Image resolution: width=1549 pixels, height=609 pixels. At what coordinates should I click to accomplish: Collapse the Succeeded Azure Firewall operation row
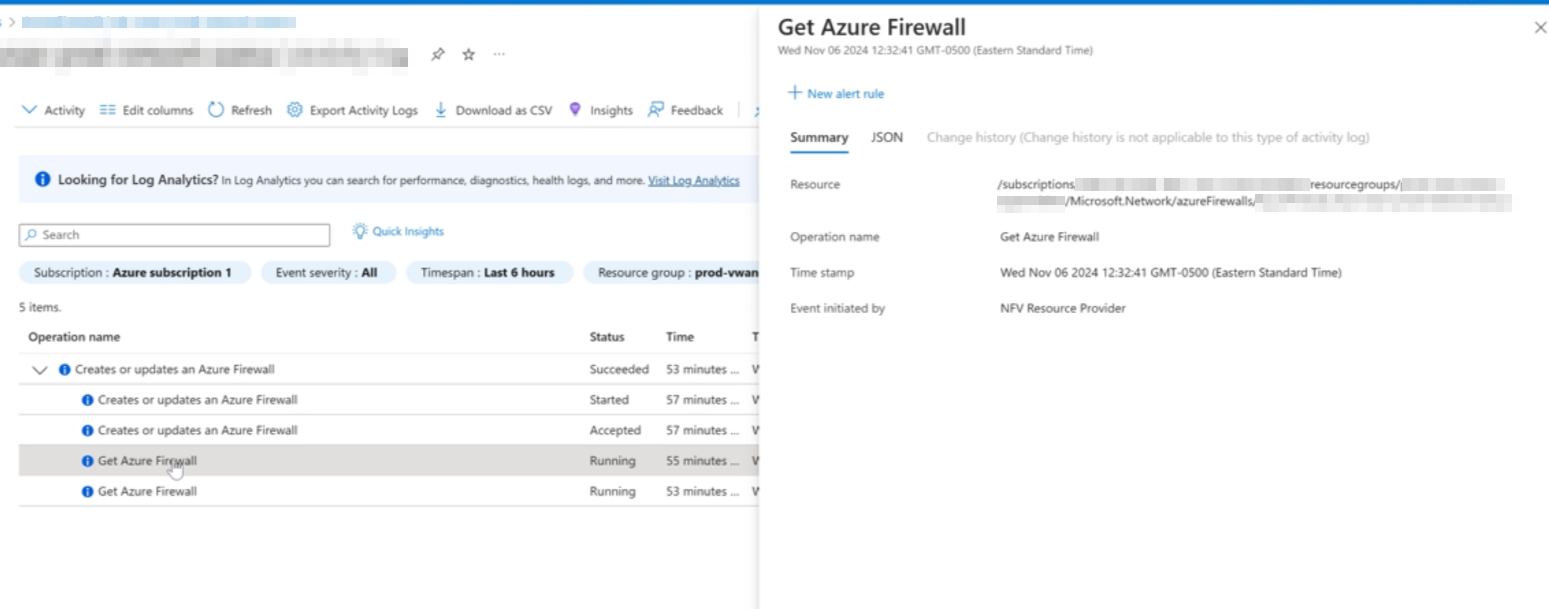coord(40,370)
